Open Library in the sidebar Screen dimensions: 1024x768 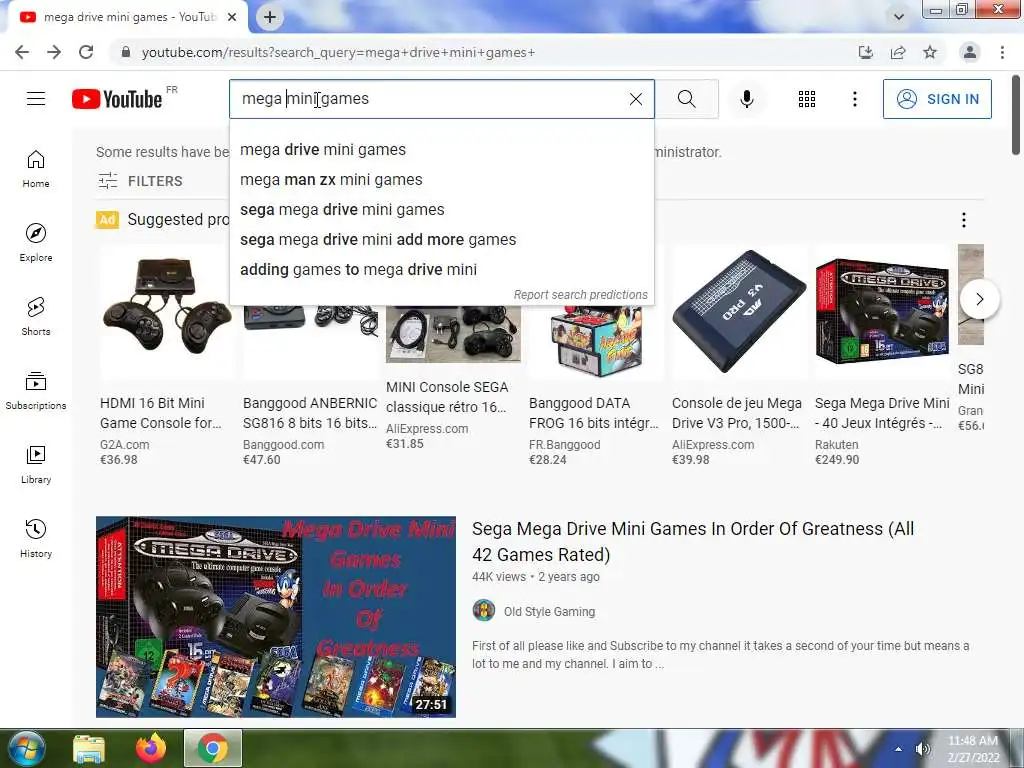click(x=36, y=465)
